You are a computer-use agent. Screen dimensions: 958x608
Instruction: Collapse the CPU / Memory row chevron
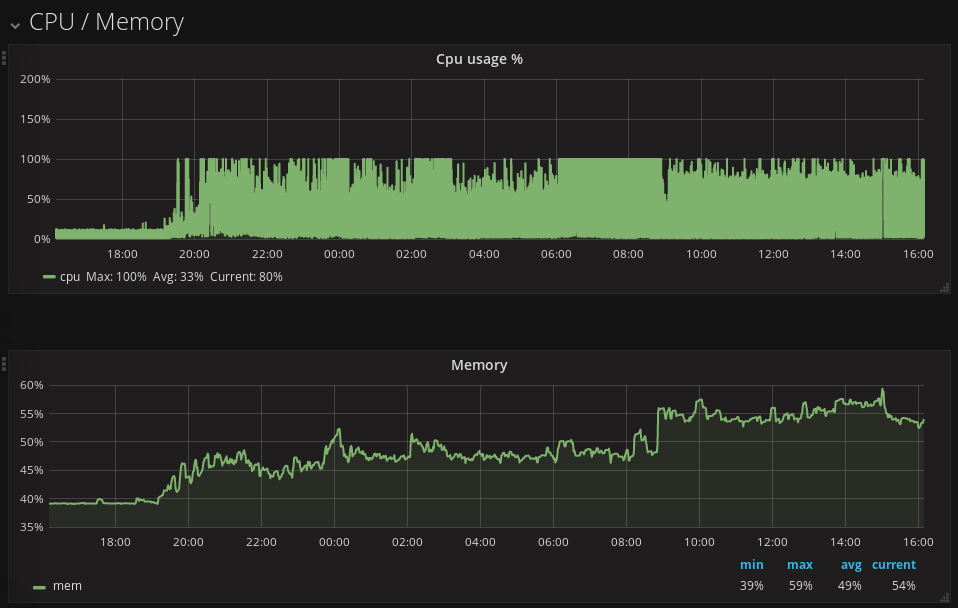click(x=15, y=25)
